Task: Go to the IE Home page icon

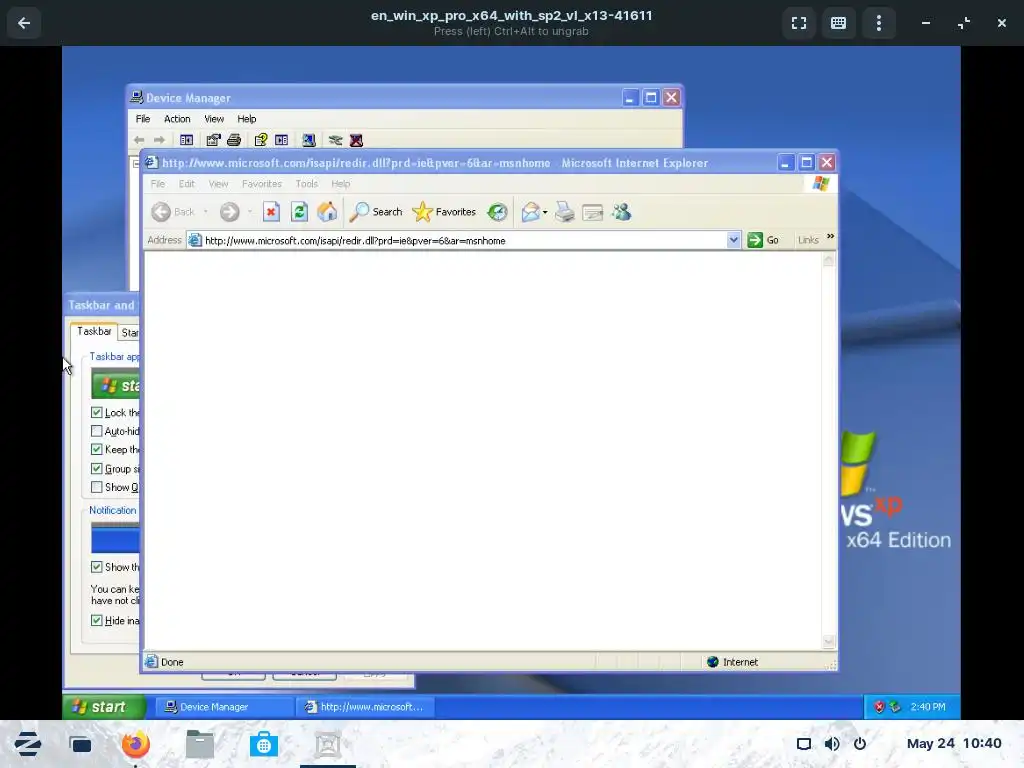Action: tap(327, 212)
